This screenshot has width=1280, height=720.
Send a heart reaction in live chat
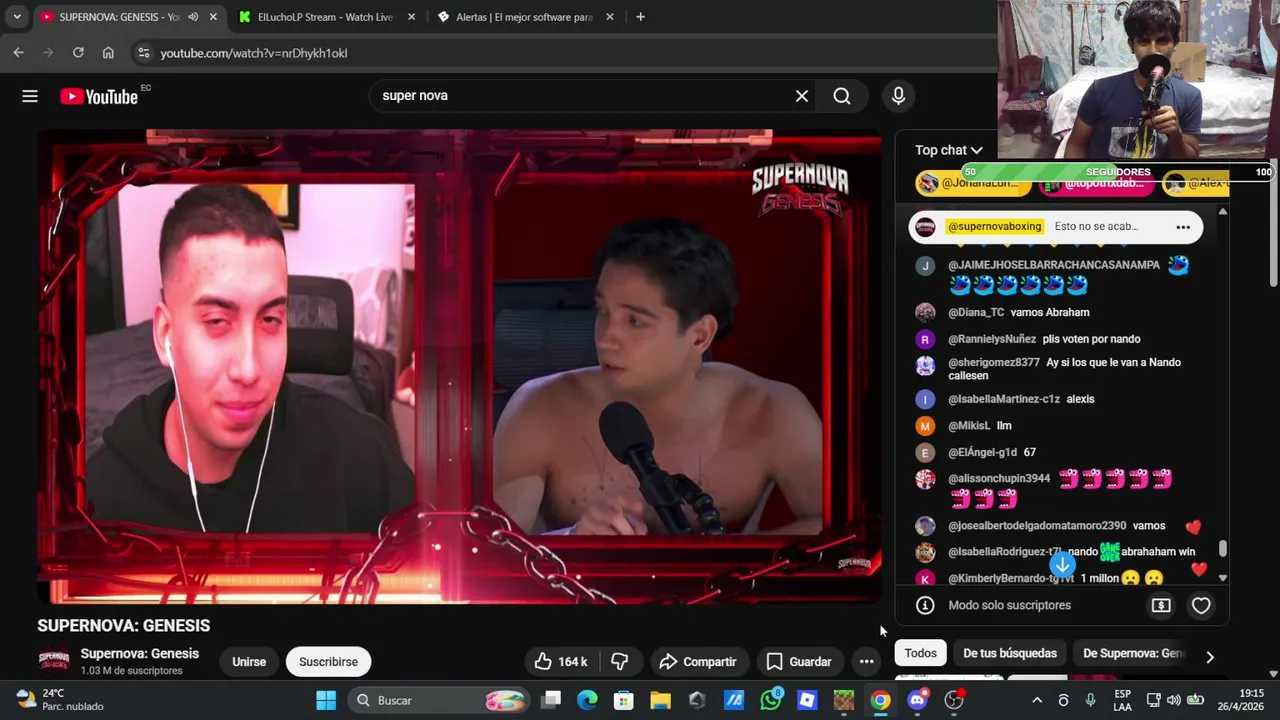click(x=1201, y=605)
